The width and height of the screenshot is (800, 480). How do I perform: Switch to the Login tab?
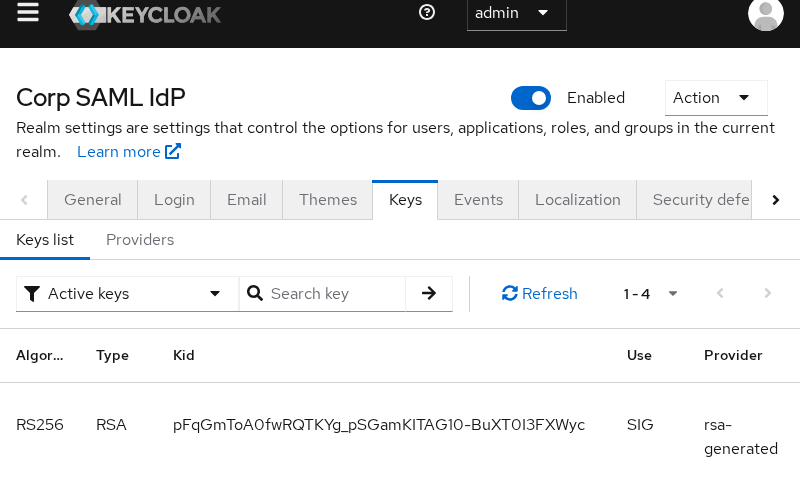tap(174, 200)
